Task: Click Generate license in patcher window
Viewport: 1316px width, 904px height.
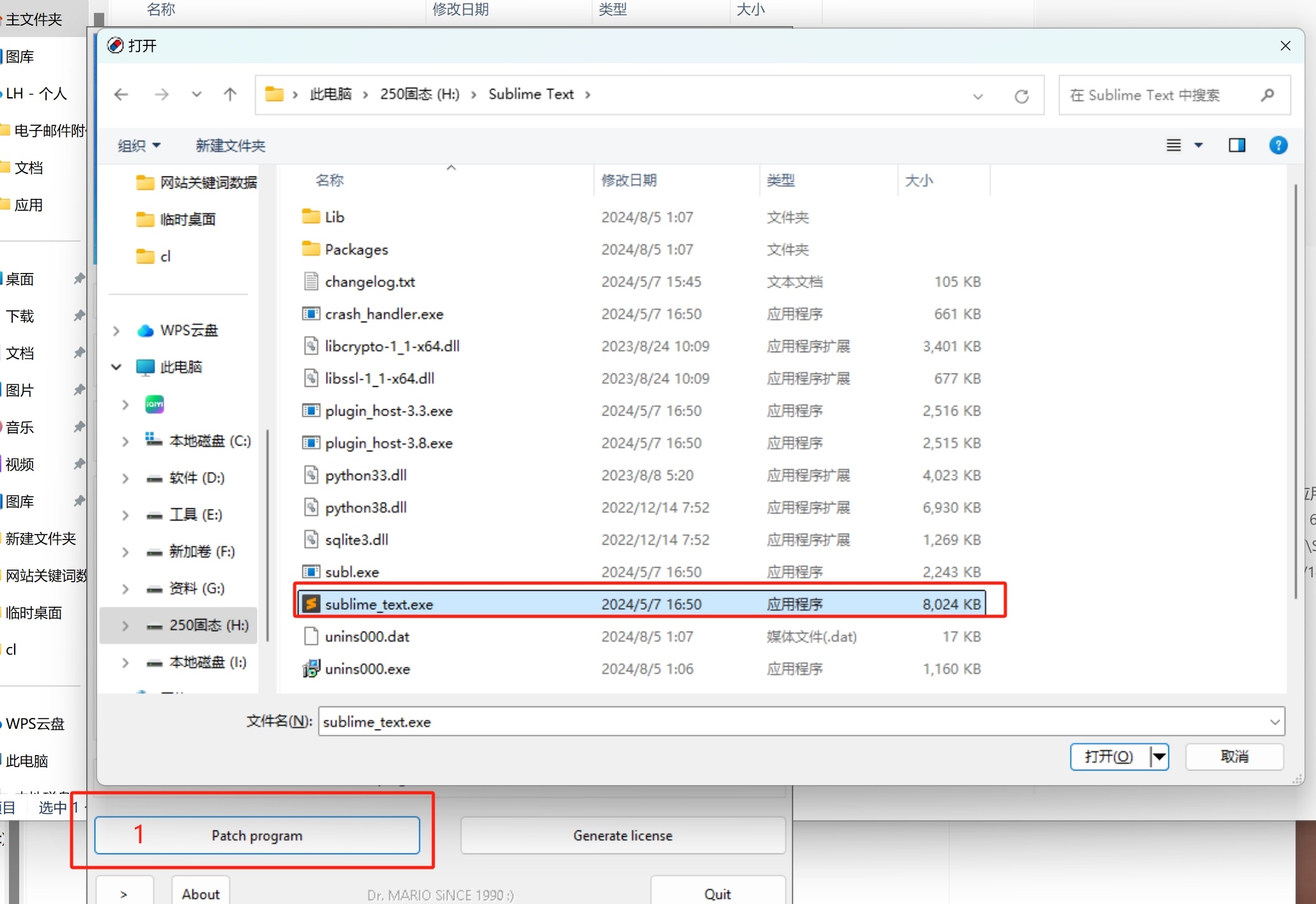Action: click(x=623, y=836)
